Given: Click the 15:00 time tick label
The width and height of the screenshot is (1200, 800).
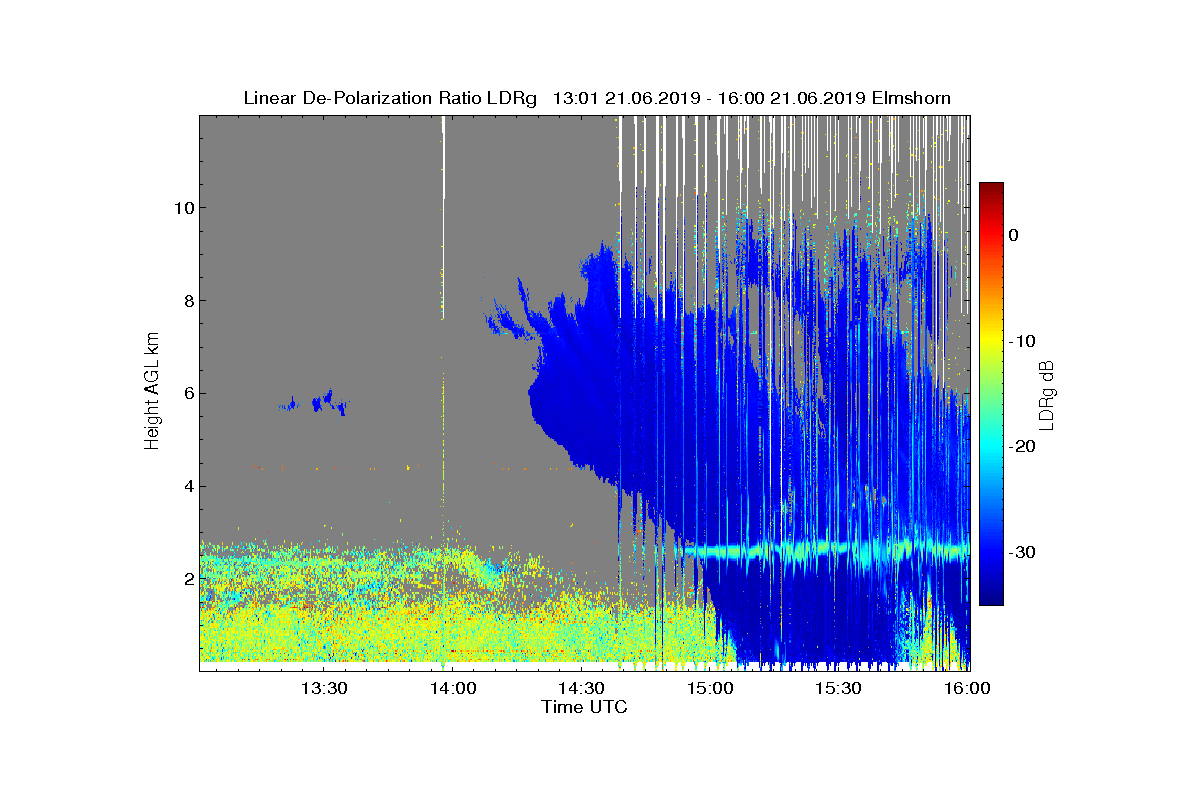Looking at the screenshot, I should point(710,688).
